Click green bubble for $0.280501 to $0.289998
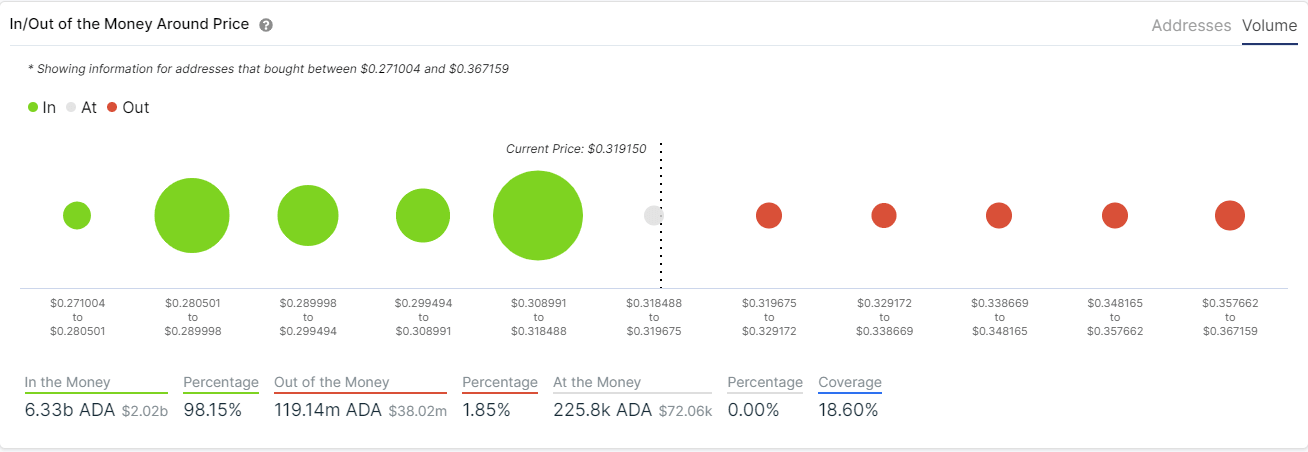This screenshot has width=1308, height=452. pos(192,216)
